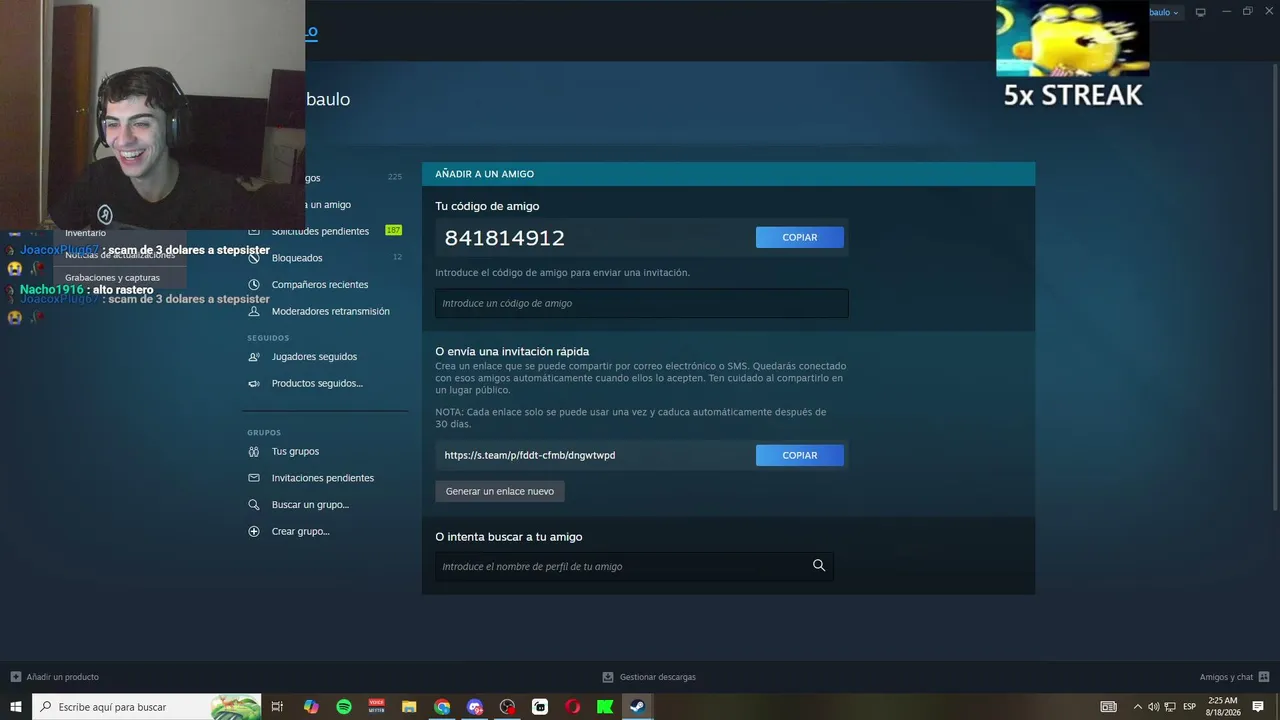Image resolution: width=1280 pixels, height=720 pixels.
Task: Open Invitaciones pendientes for groups
Action: click(x=323, y=478)
